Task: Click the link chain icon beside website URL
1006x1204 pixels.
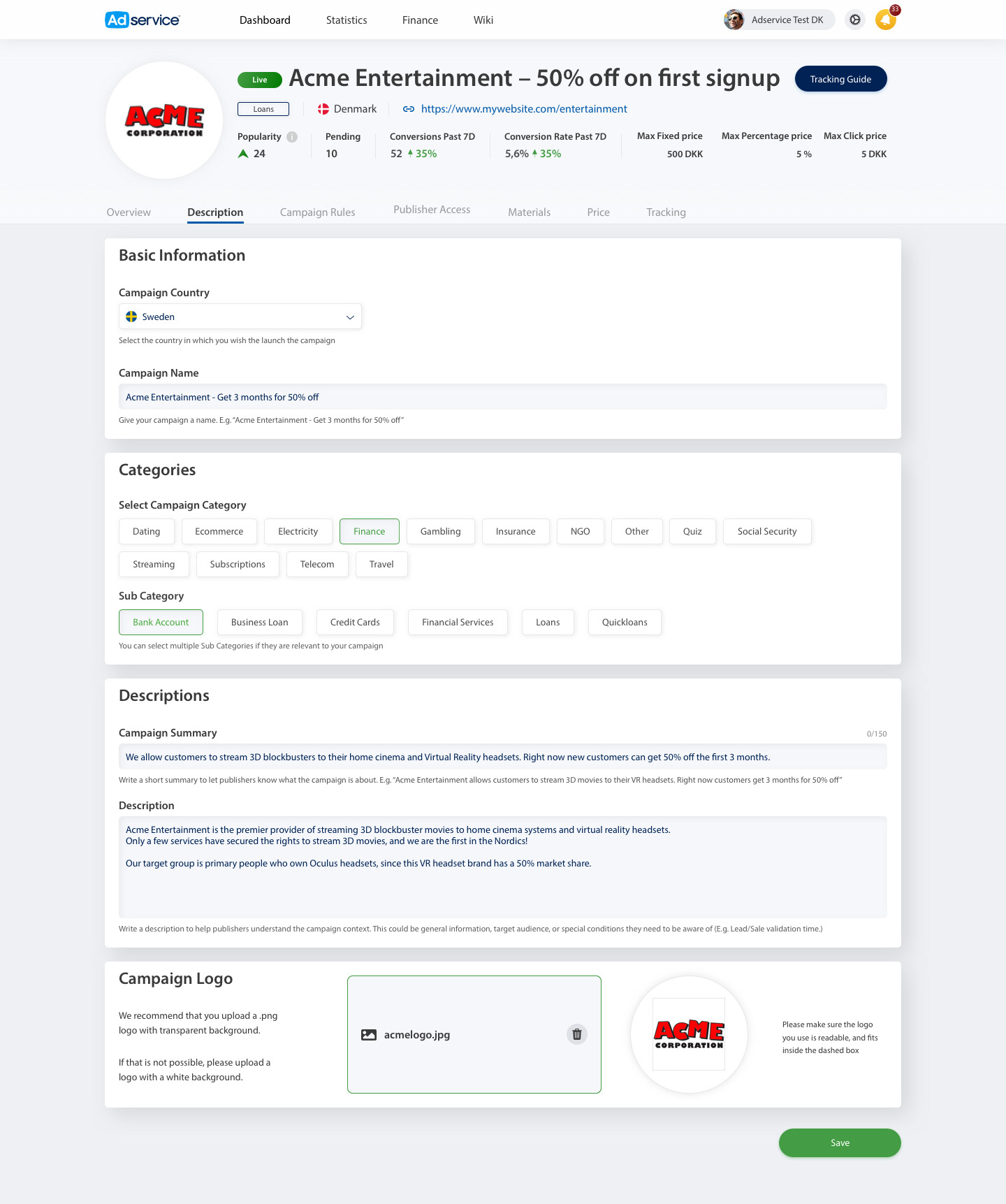Action: tap(409, 109)
